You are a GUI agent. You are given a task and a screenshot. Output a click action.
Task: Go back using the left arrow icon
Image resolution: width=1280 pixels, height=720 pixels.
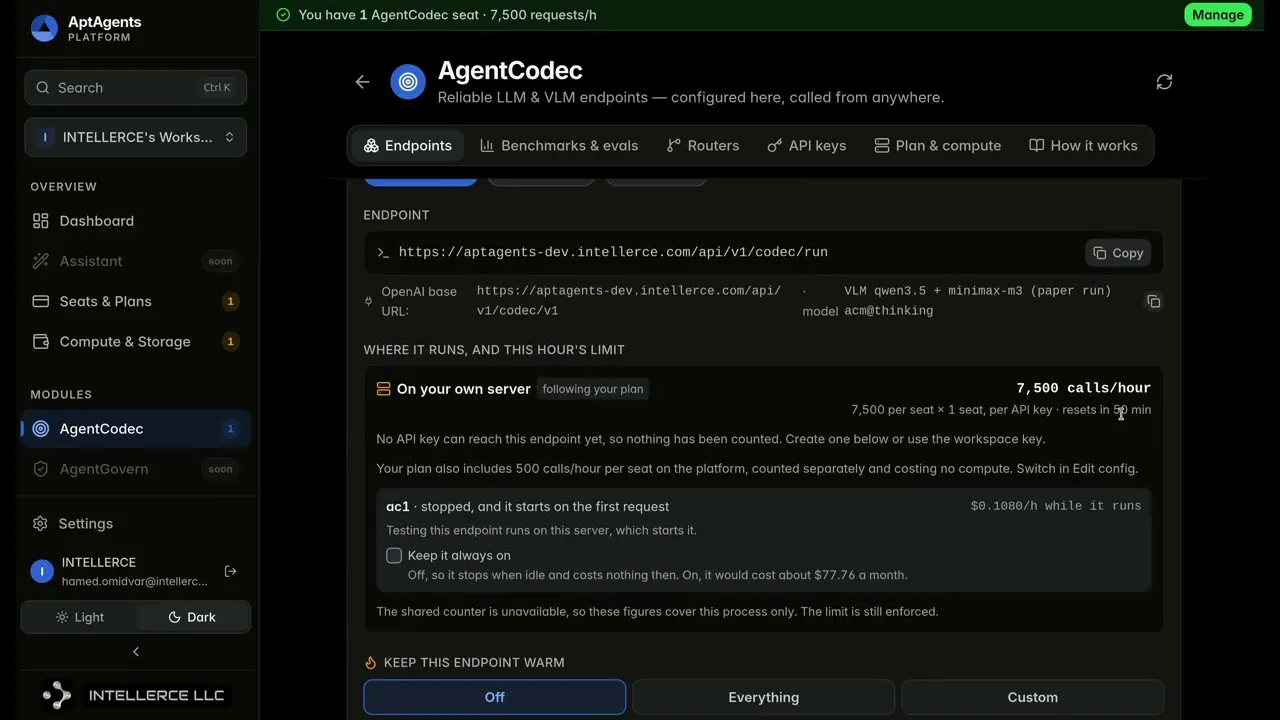click(363, 82)
